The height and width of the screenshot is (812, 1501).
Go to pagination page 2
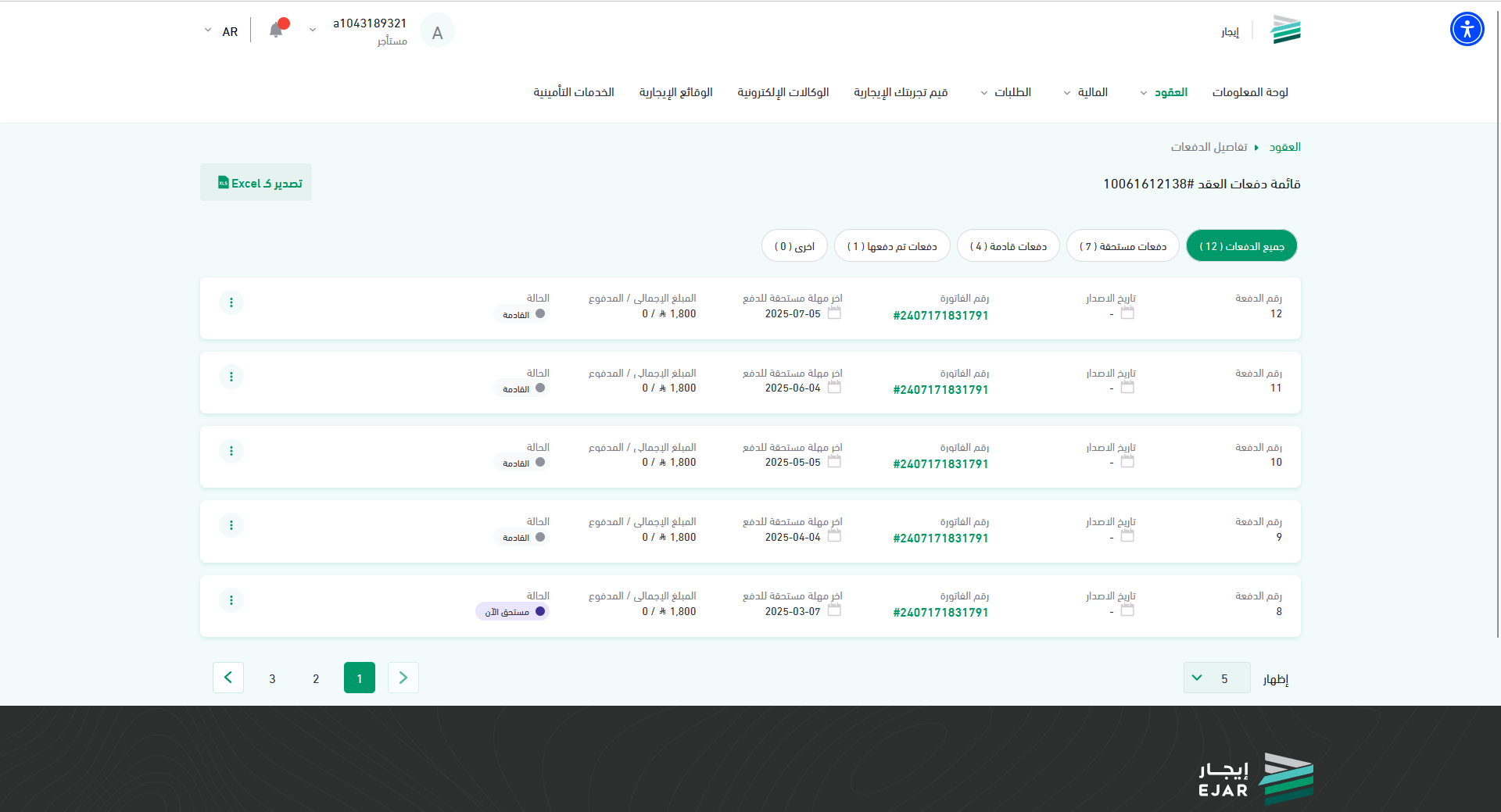tap(316, 678)
